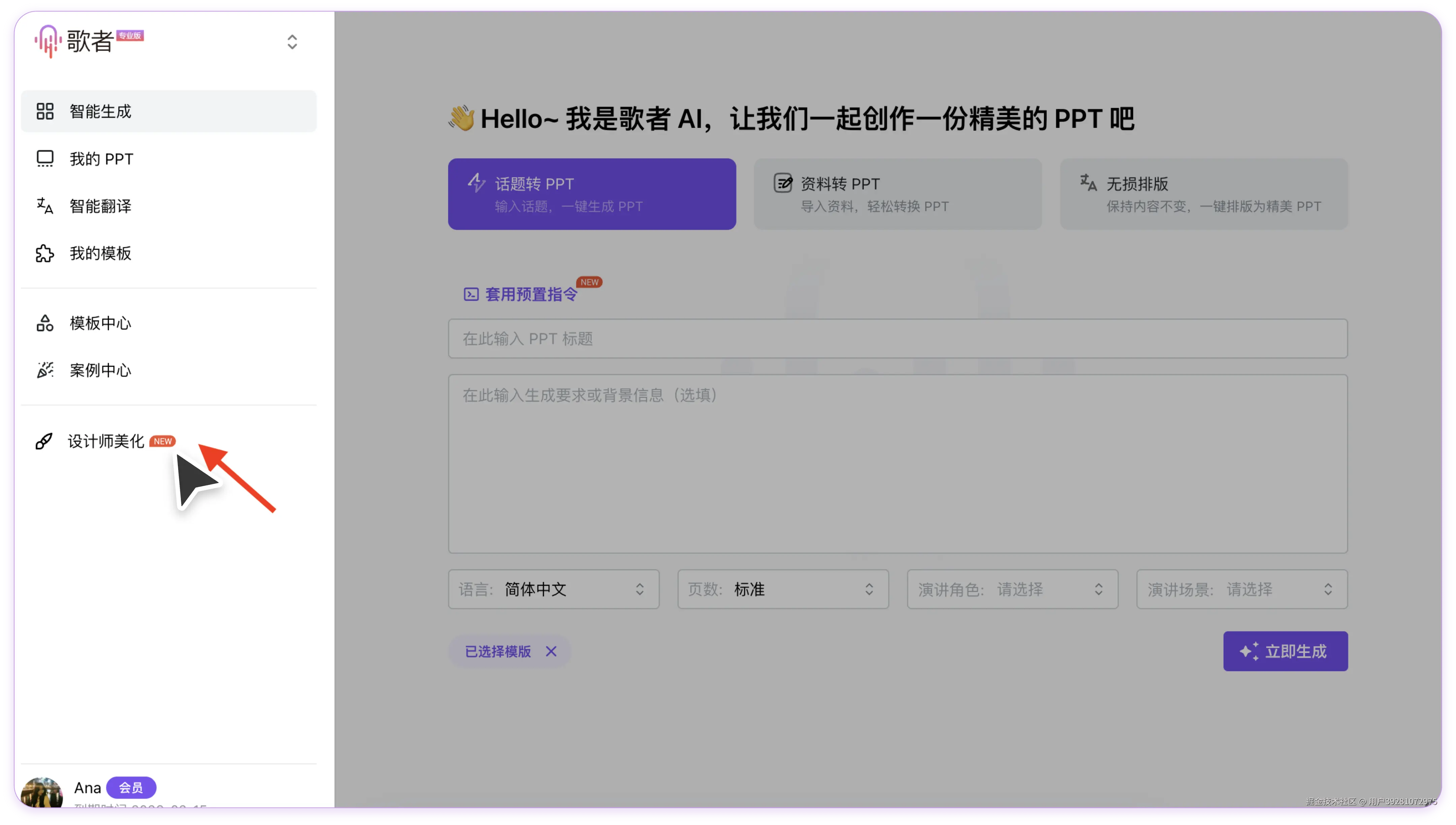This screenshot has height=825, width=1456.
Task: Select the 话题转 PPT tab
Action: pos(591,194)
